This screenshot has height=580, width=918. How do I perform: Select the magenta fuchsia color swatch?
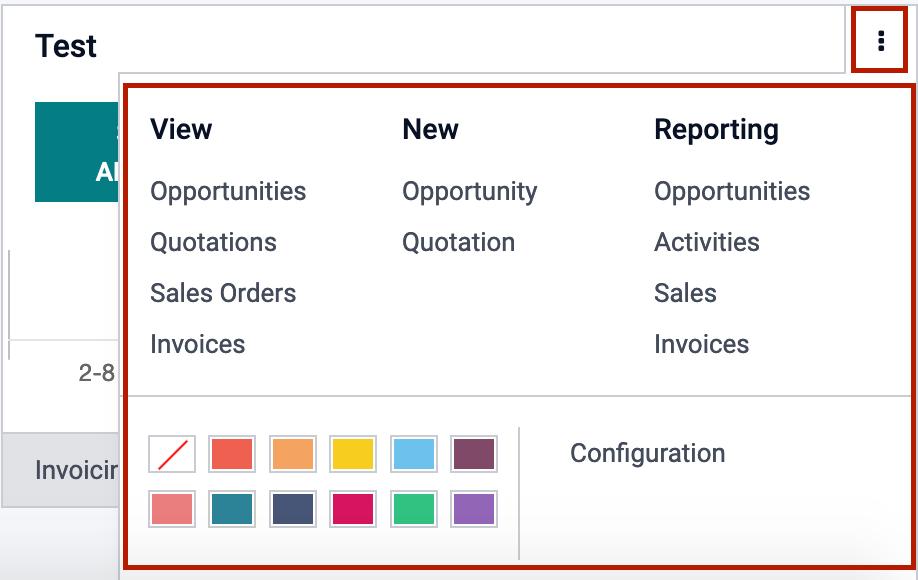point(353,508)
